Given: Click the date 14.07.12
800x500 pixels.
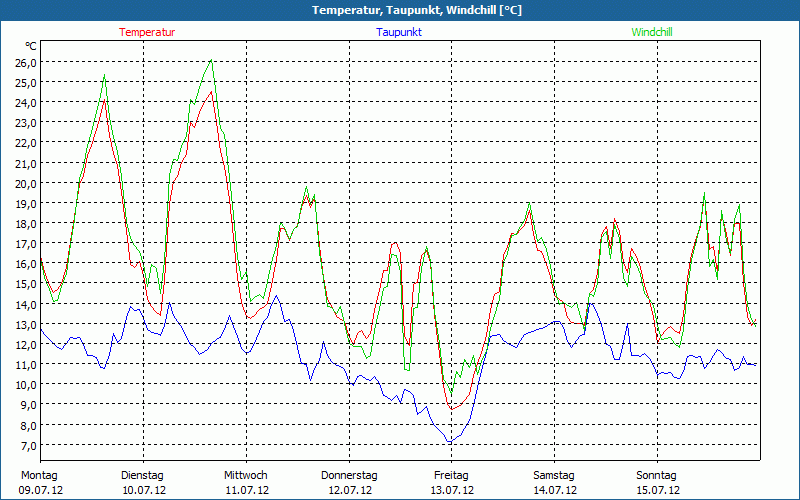Looking at the screenshot, I should (x=555, y=490).
